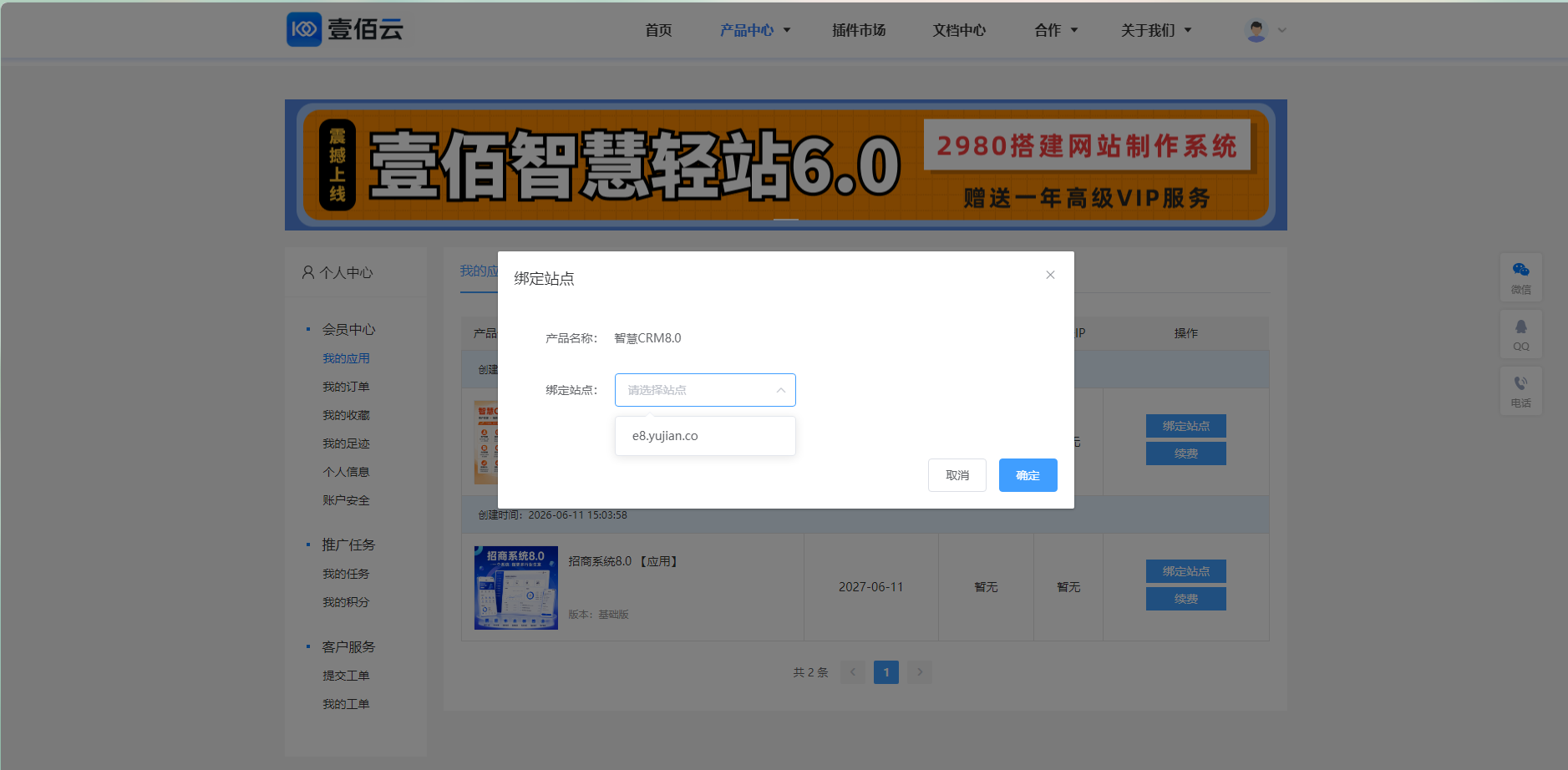Go to next page arrow

pyautogui.click(x=920, y=672)
